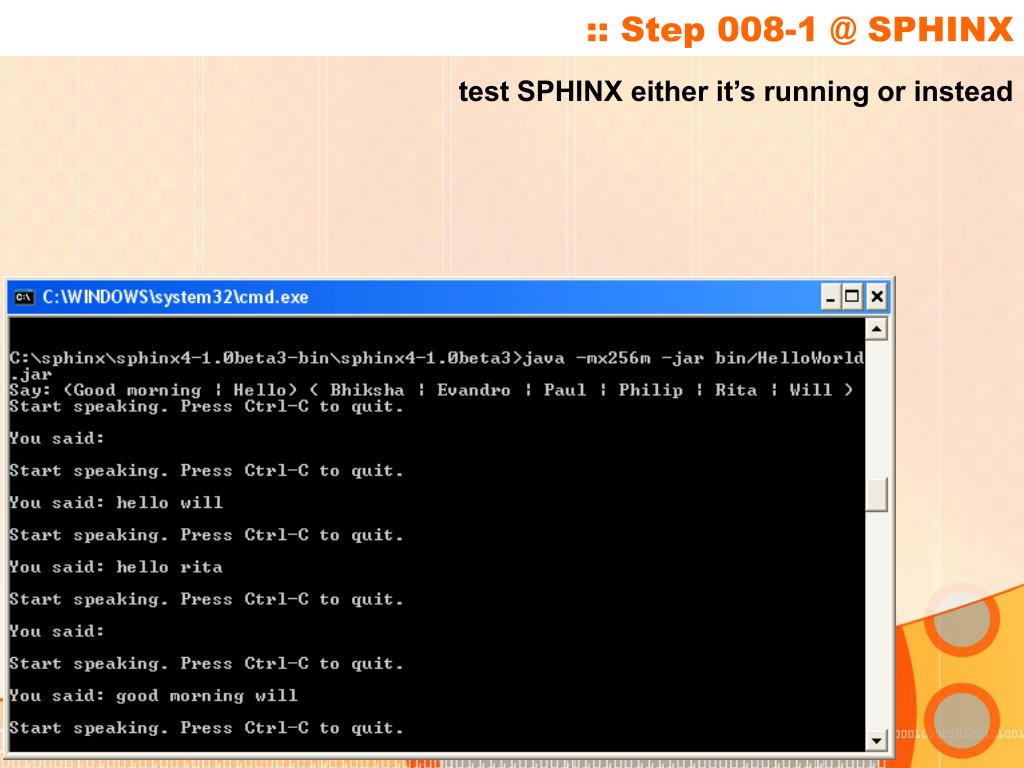Image resolution: width=1024 pixels, height=768 pixels.
Task: Click the '.jar' text line
Action: [30, 375]
